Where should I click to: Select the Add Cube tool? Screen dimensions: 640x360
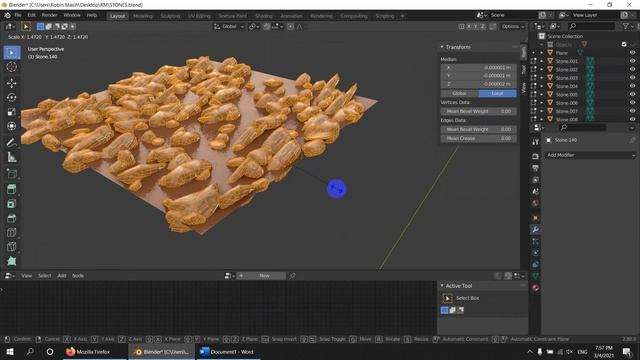12,173
